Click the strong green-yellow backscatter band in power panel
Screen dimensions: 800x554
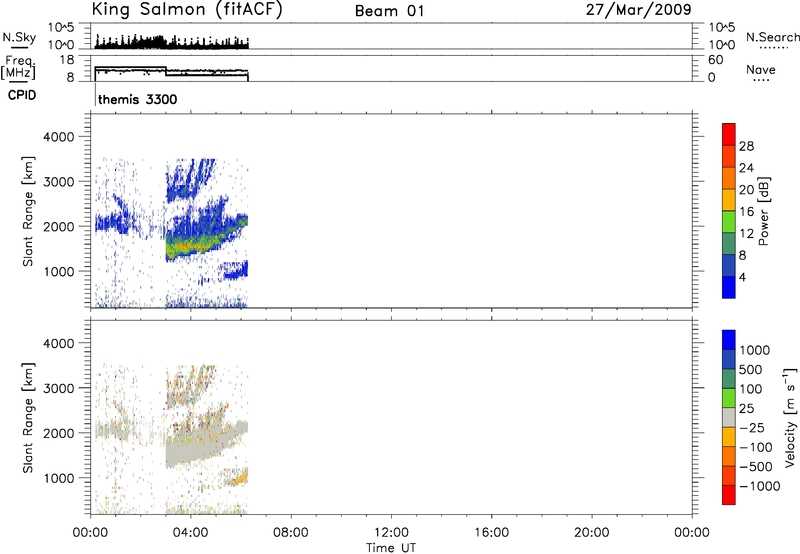[x=194, y=246]
